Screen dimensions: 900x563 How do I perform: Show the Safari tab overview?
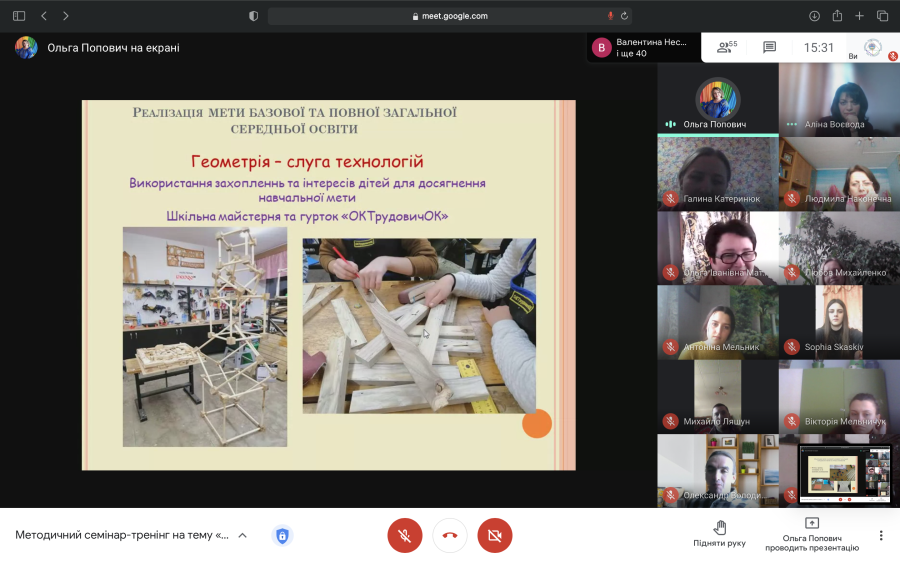[x=882, y=16]
